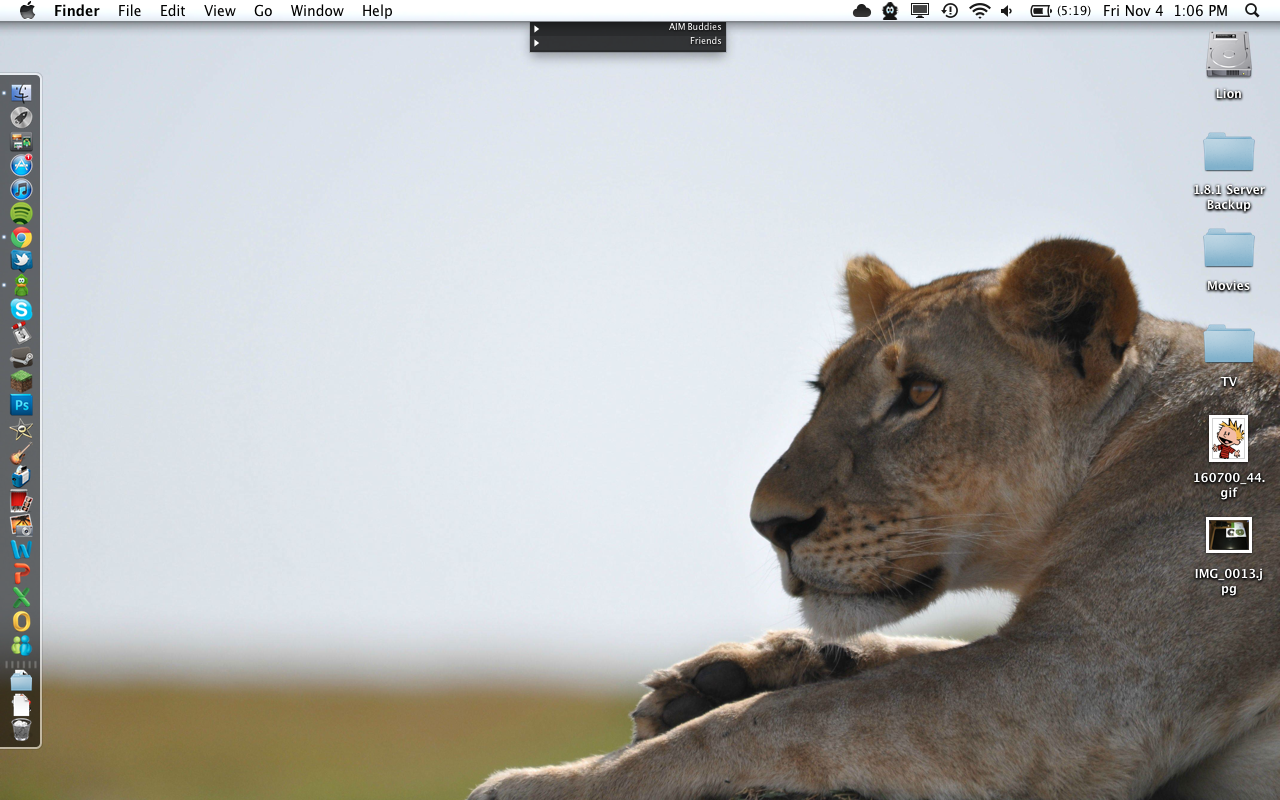Launch Skype from the dock
The image size is (1280, 800).
(x=21, y=309)
